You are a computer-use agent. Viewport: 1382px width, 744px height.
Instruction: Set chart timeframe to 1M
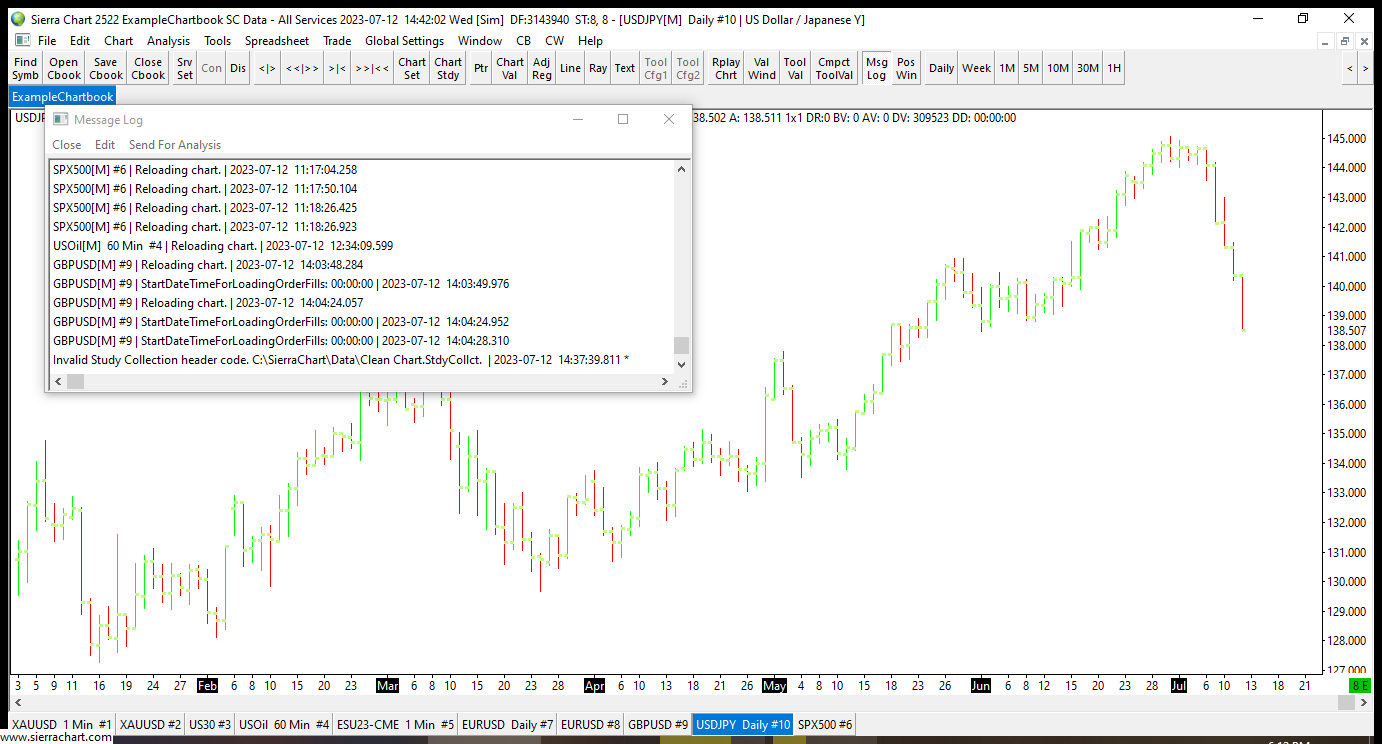(1007, 68)
